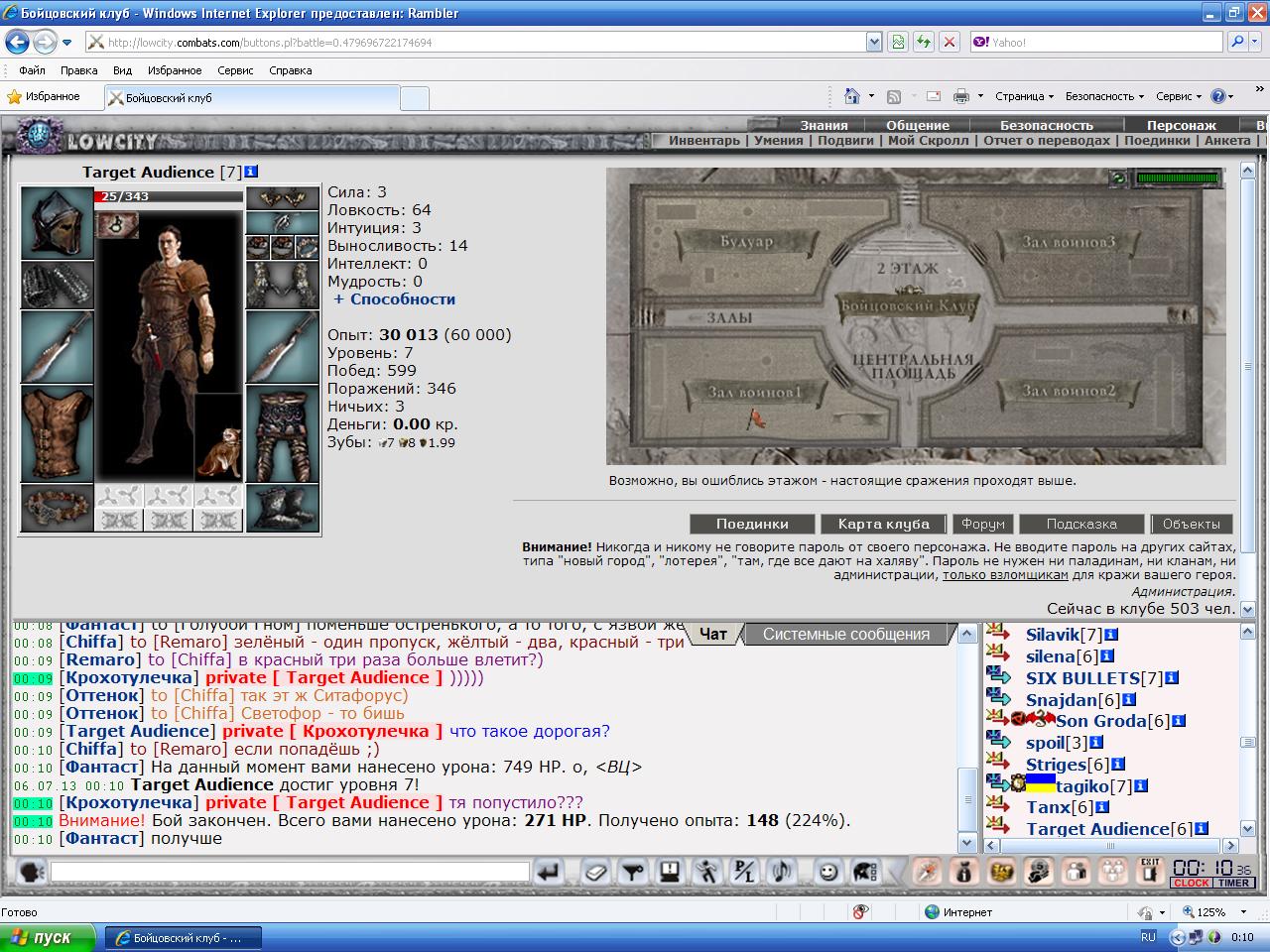Screen dimensions: 1270x952
Task: Switch to Системные сообщения tab
Action: click(x=846, y=635)
